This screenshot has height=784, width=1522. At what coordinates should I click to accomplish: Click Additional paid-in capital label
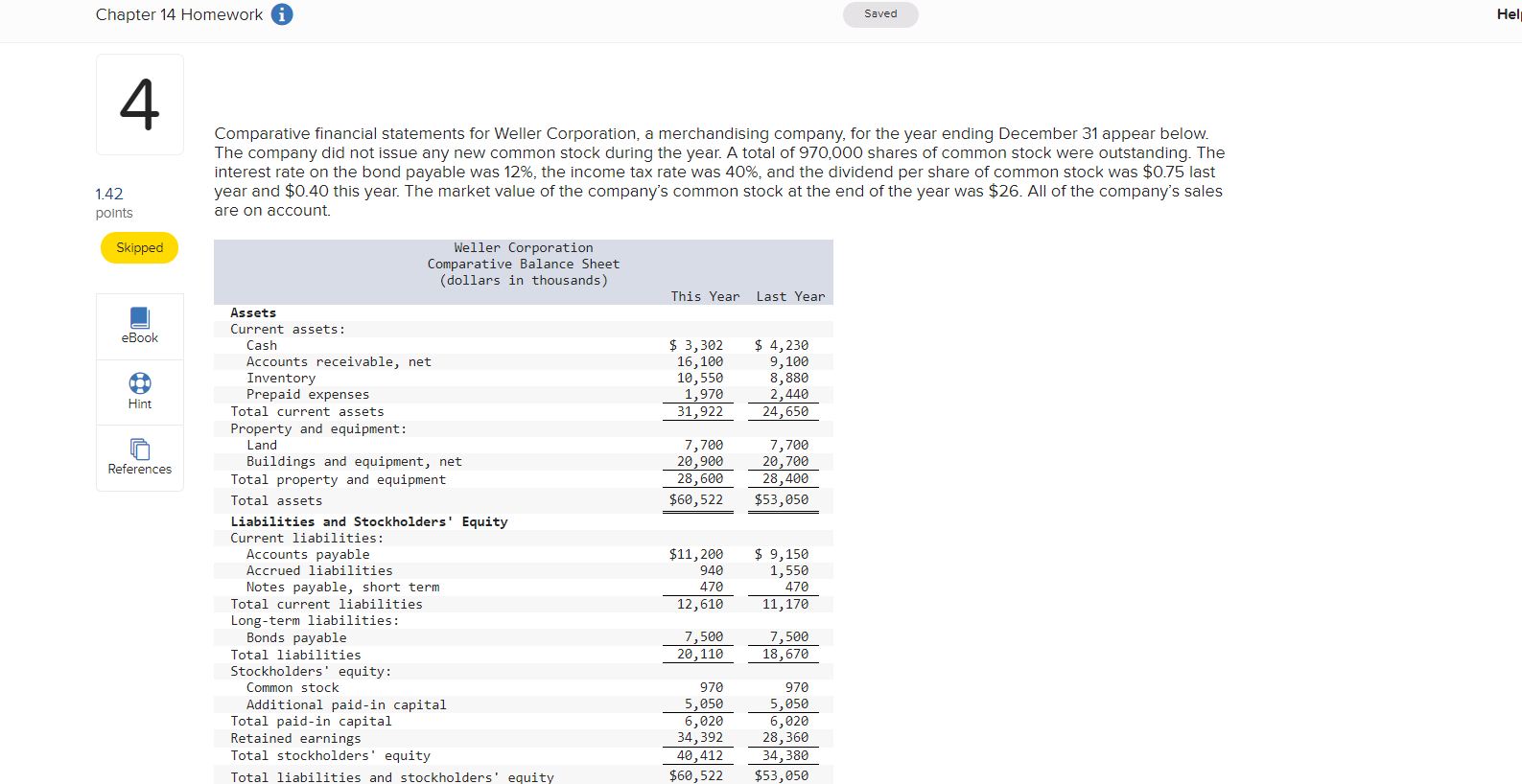[346, 704]
